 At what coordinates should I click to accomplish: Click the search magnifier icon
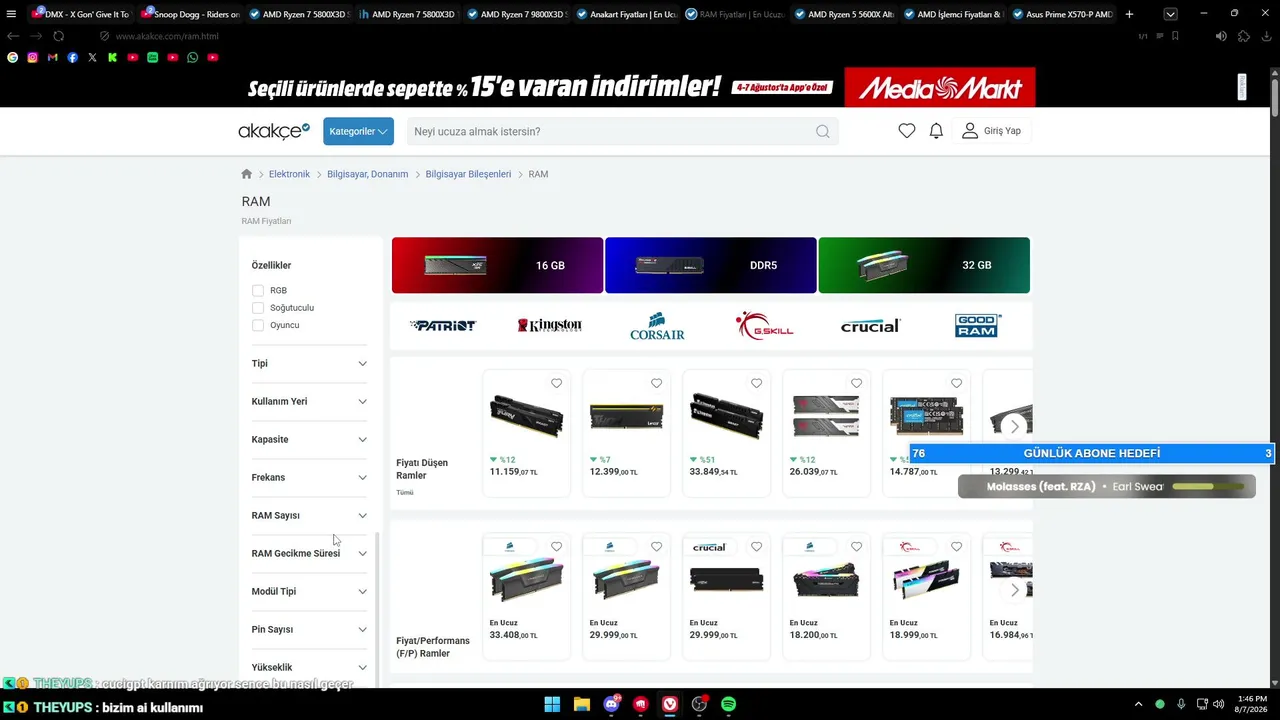822,131
